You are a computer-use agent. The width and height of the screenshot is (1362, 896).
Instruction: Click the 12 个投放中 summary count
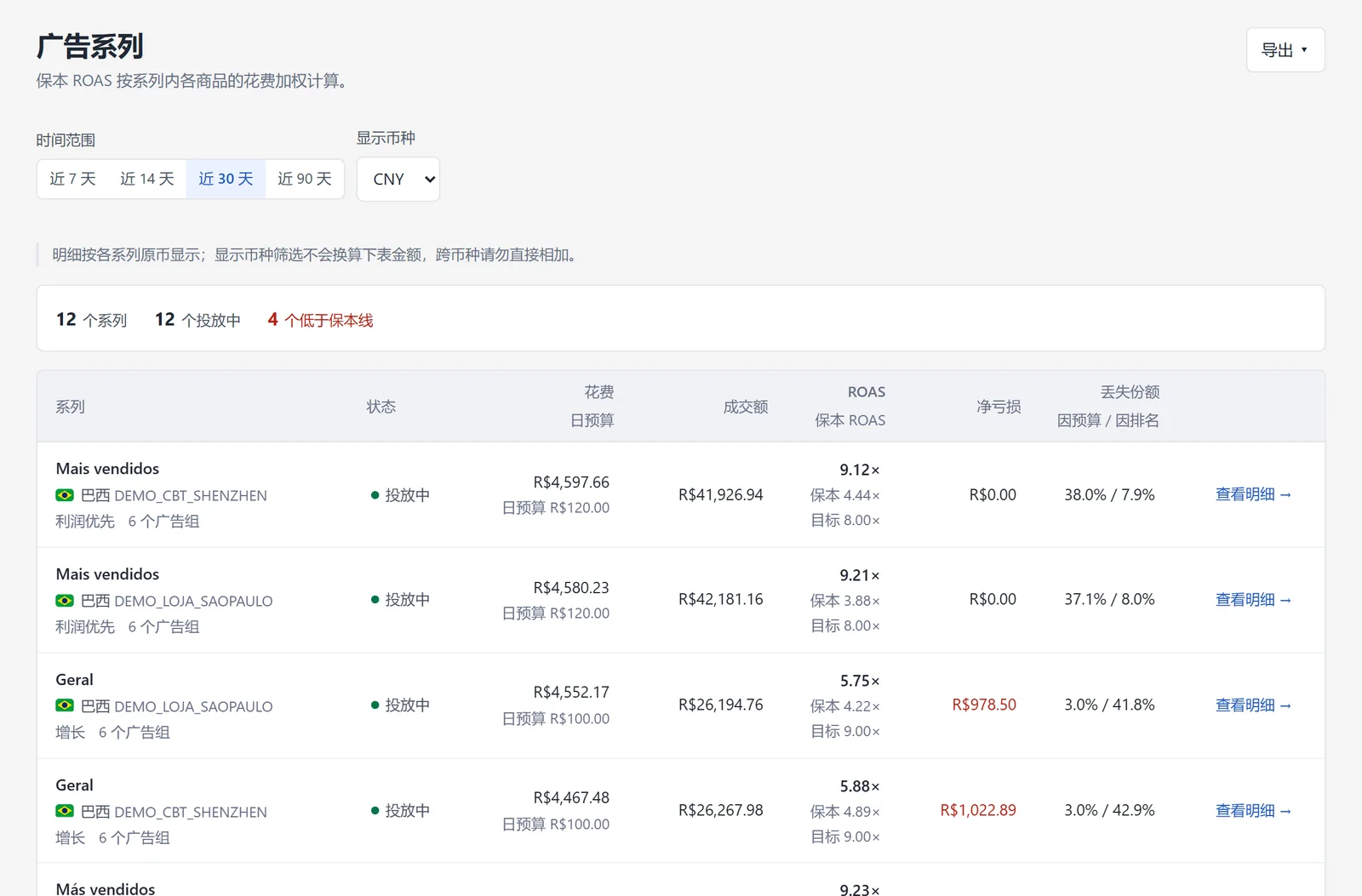click(197, 320)
